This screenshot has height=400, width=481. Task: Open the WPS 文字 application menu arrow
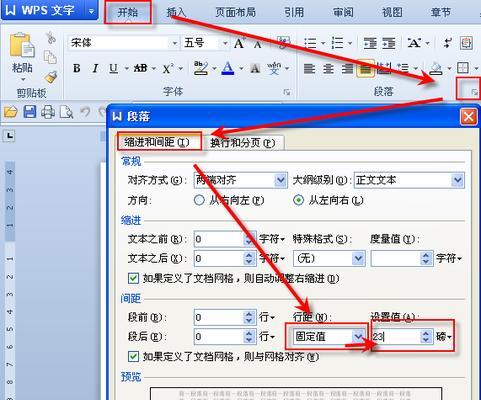pyautogui.click(x=91, y=11)
